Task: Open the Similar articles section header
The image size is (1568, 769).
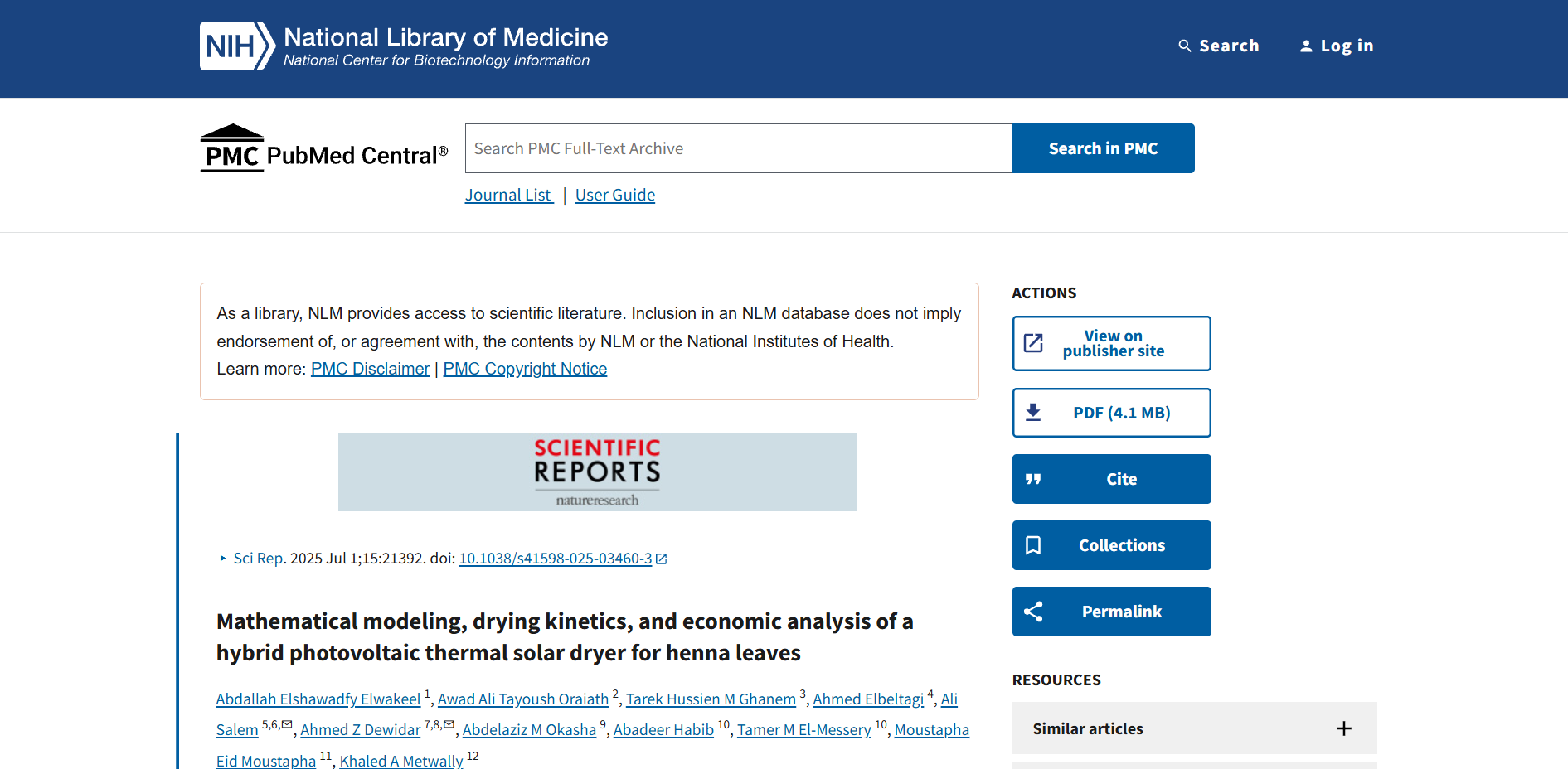Action: (1195, 728)
